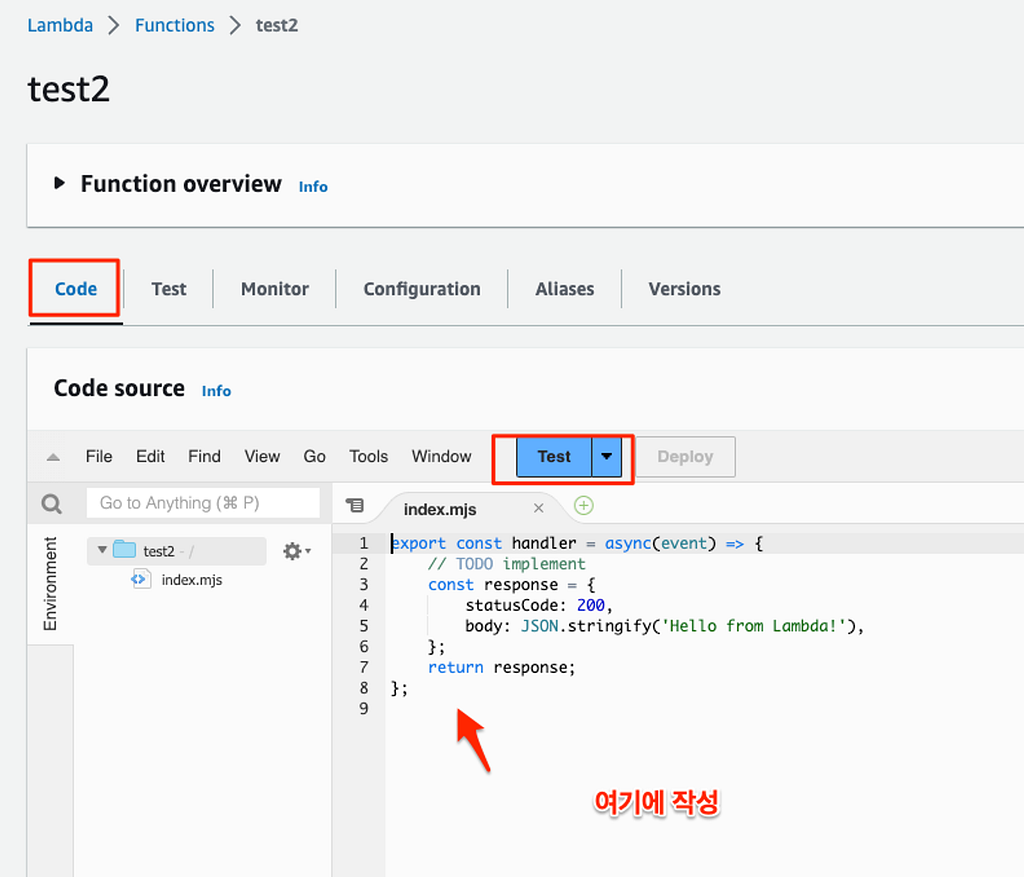
Task: Open the Test button dropdown arrow
Action: click(607, 456)
